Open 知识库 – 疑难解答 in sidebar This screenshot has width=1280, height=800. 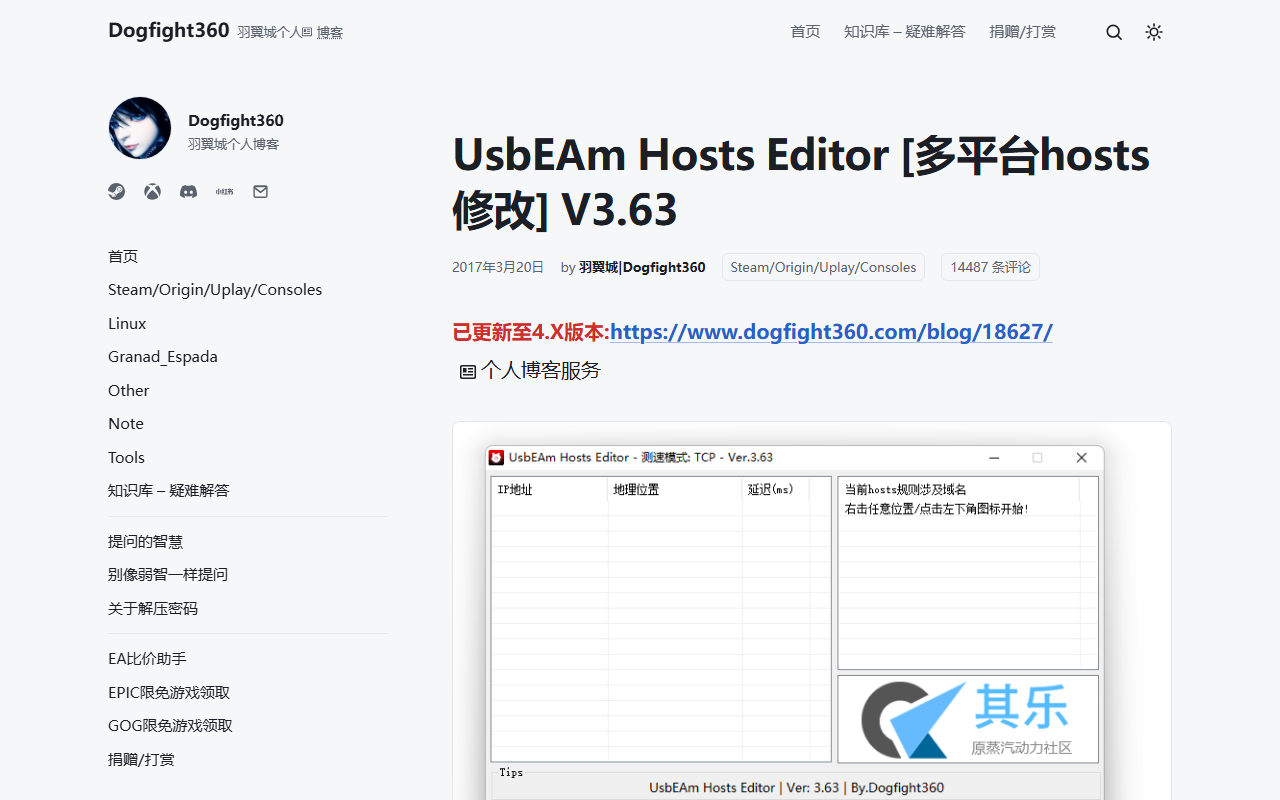169,491
